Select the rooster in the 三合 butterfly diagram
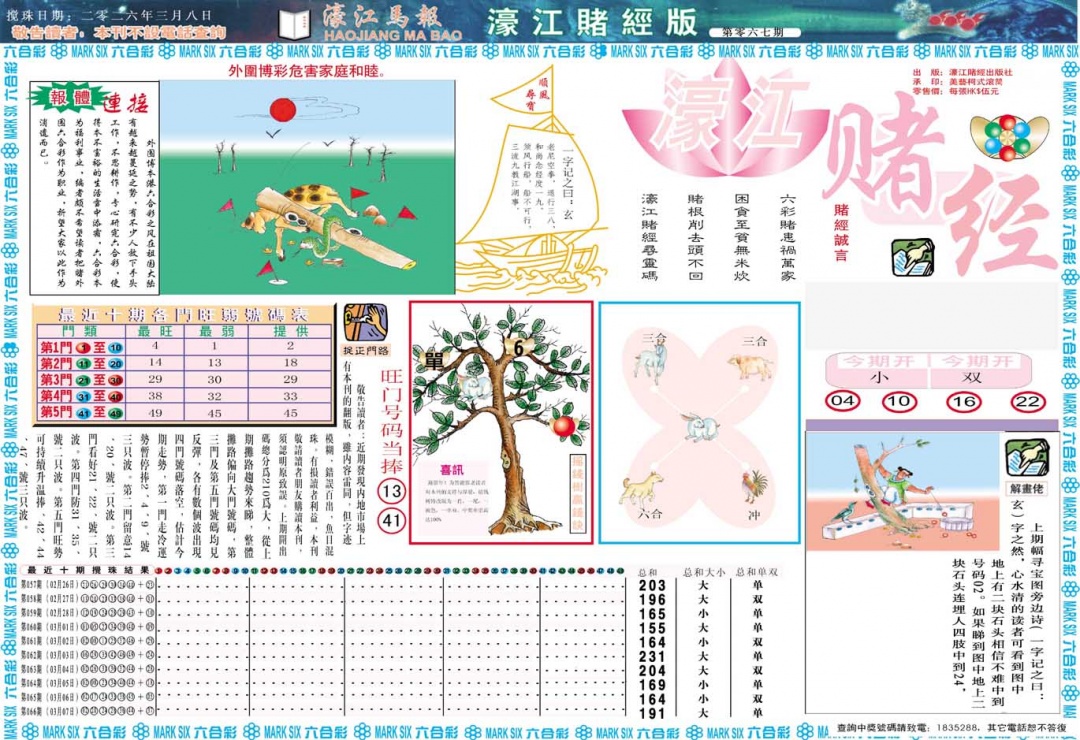This screenshot has width=1080, height=740. (750, 486)
